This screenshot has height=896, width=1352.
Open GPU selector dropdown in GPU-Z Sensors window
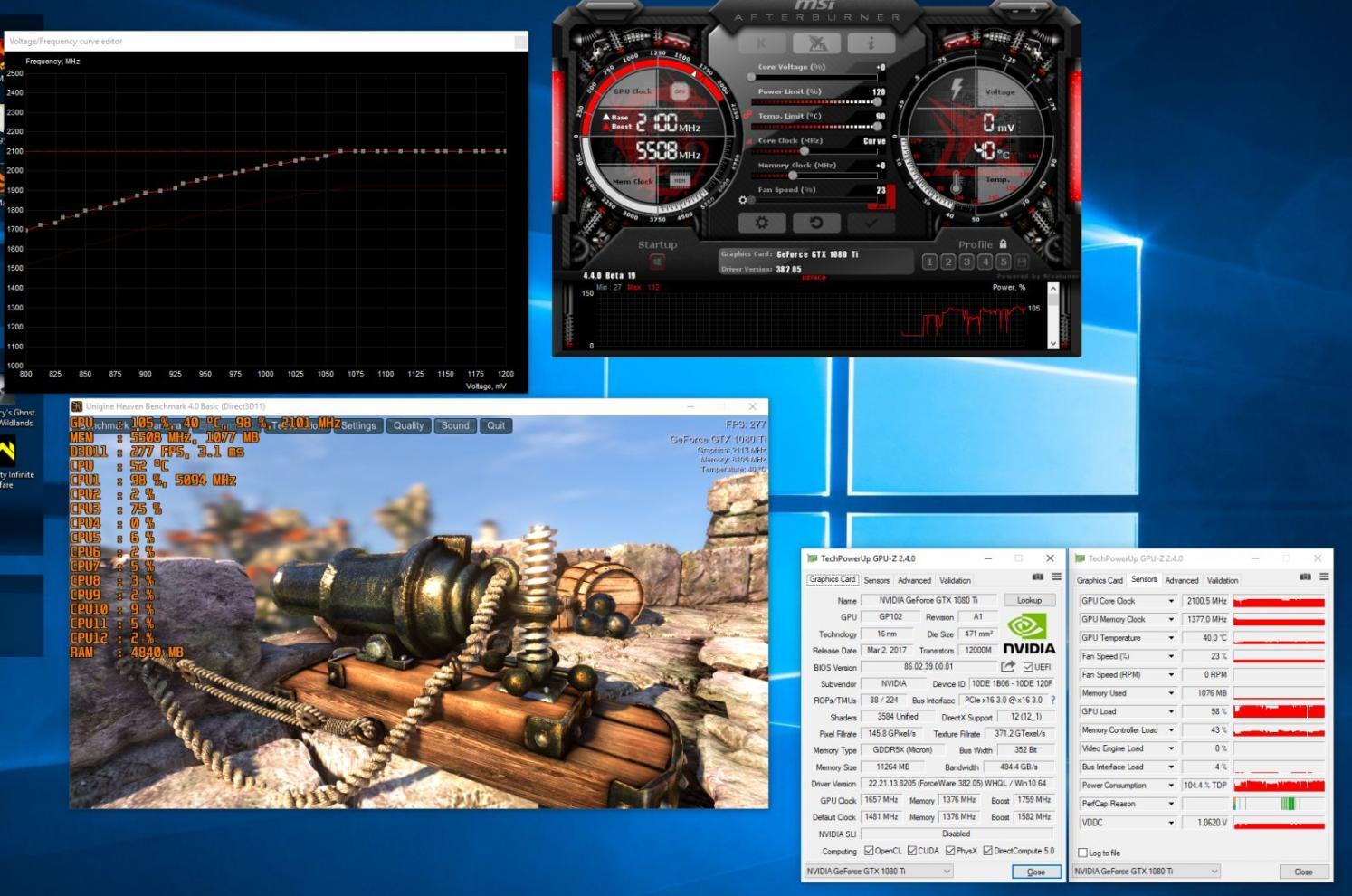pyautogui.click(x=1146, y=871)
